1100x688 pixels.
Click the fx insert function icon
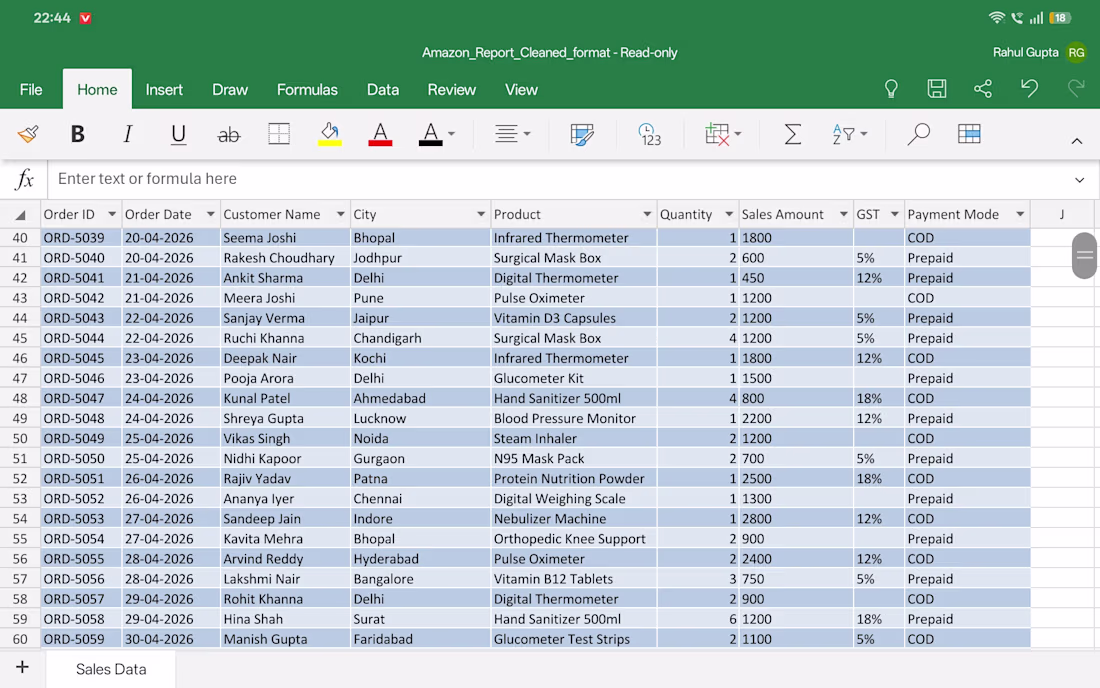tap(24, 179)
